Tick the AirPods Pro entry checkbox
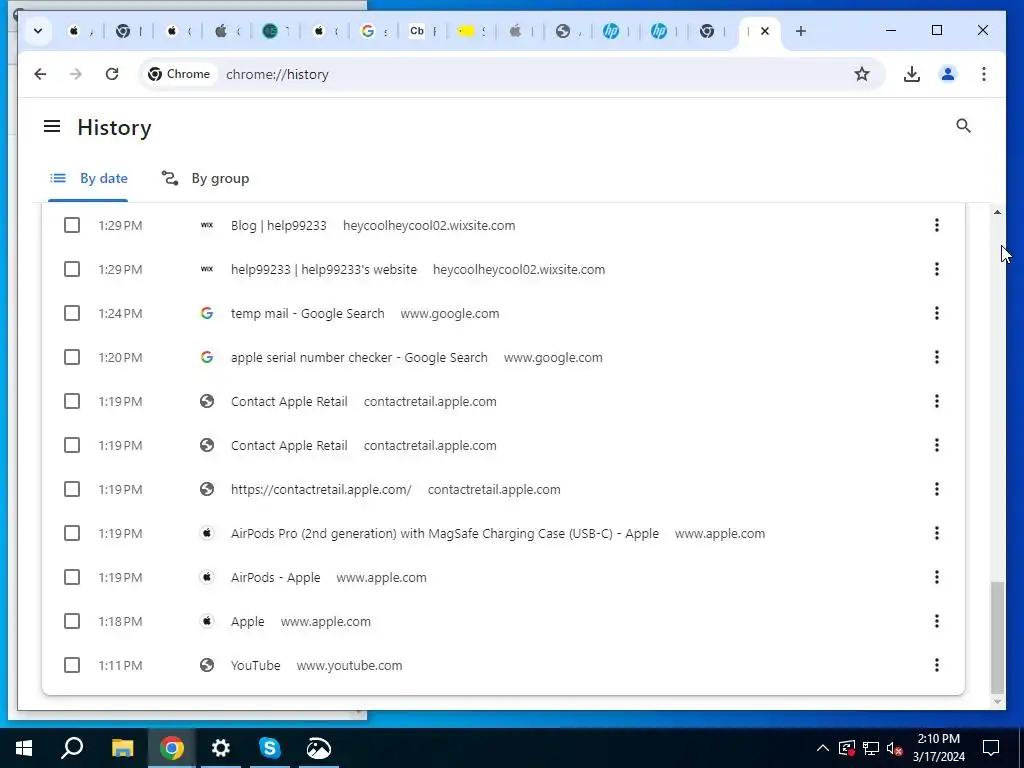The height and width of the screenshot is (768, 1024). [72, 534]
